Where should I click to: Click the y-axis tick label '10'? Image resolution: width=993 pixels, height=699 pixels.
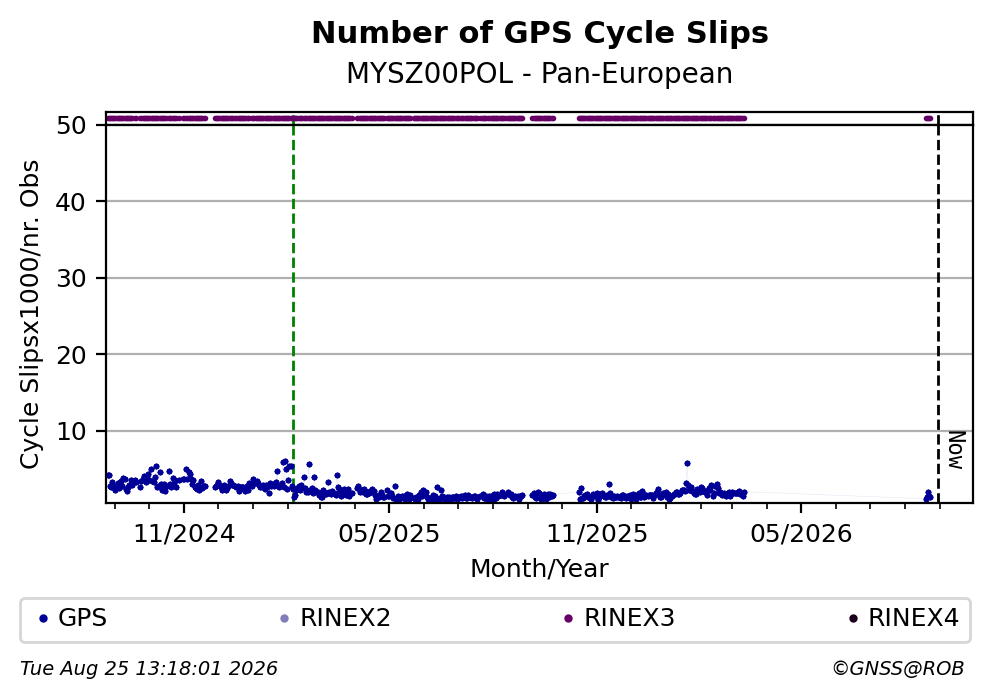click(x=71, y=432)
